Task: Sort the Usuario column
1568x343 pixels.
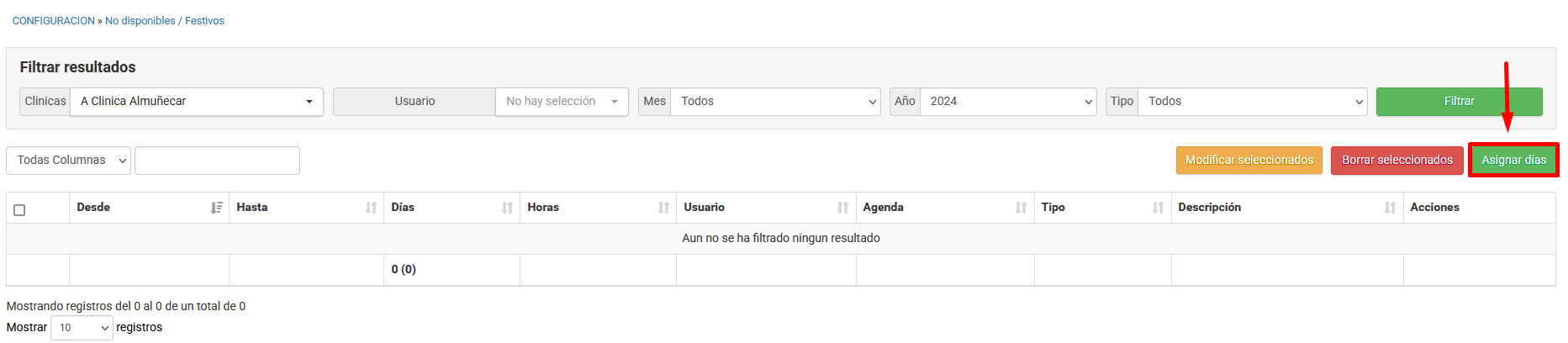Action: [x=842, y=208]
